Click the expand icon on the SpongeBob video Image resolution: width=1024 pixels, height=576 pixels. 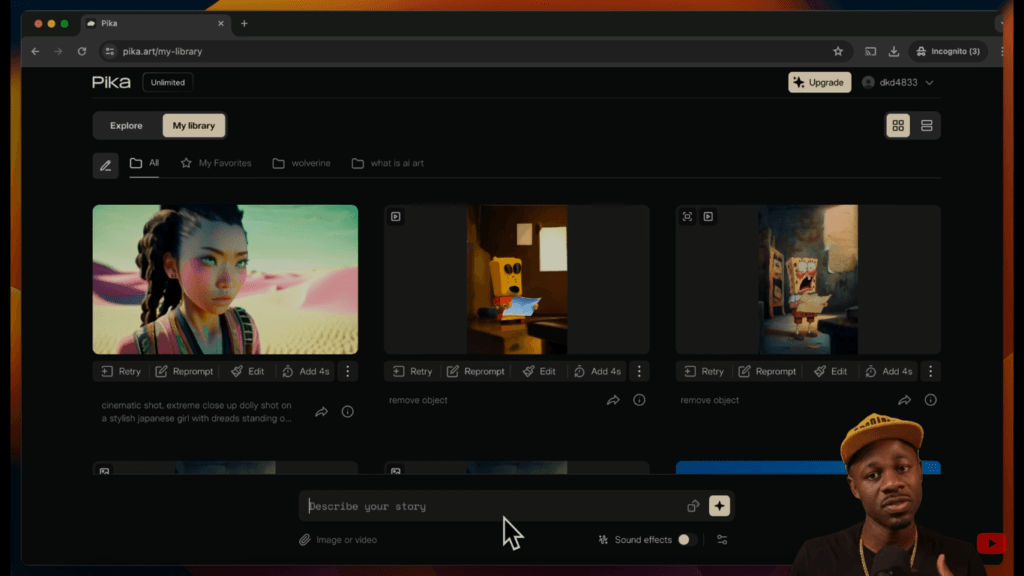686,216
